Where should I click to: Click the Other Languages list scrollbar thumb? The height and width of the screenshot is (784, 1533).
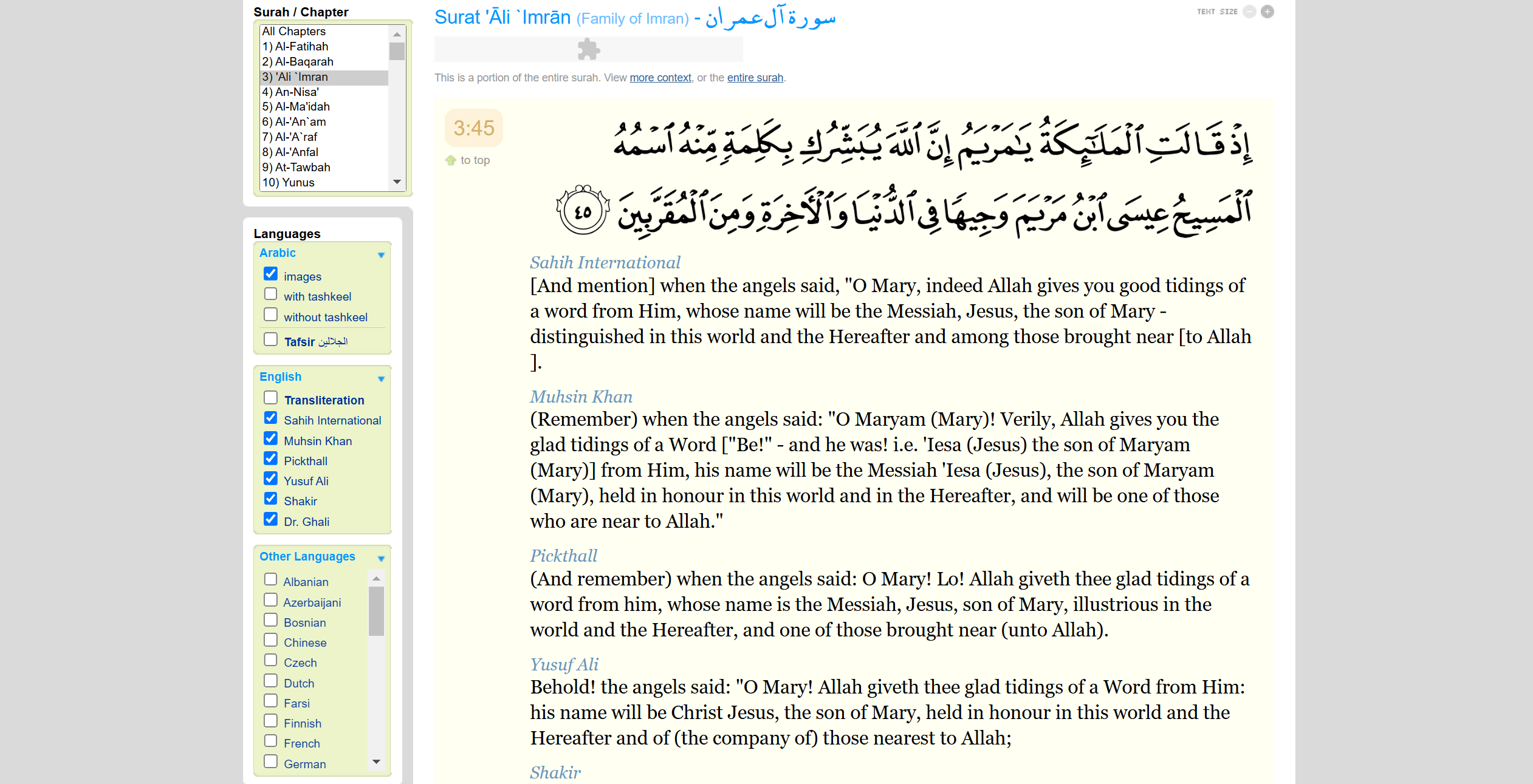coord(376,610)
